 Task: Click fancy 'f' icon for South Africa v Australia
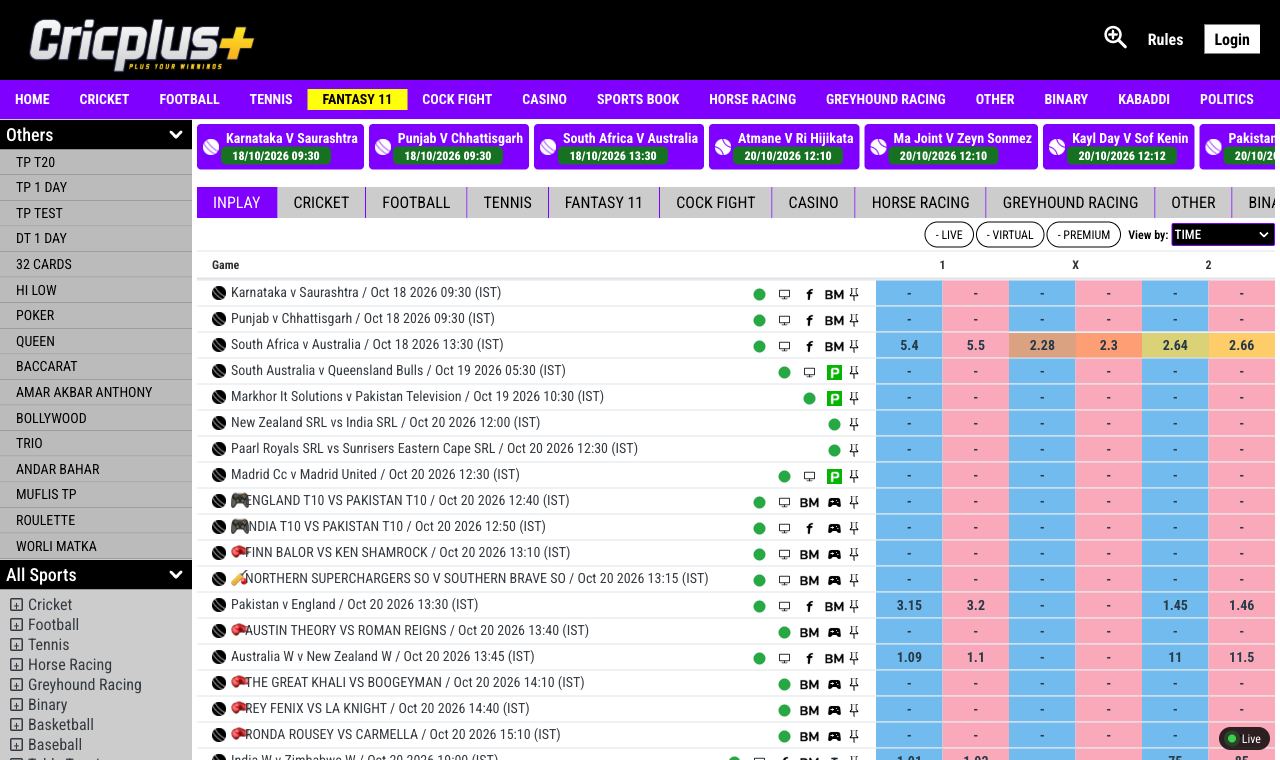click(809, 347)
